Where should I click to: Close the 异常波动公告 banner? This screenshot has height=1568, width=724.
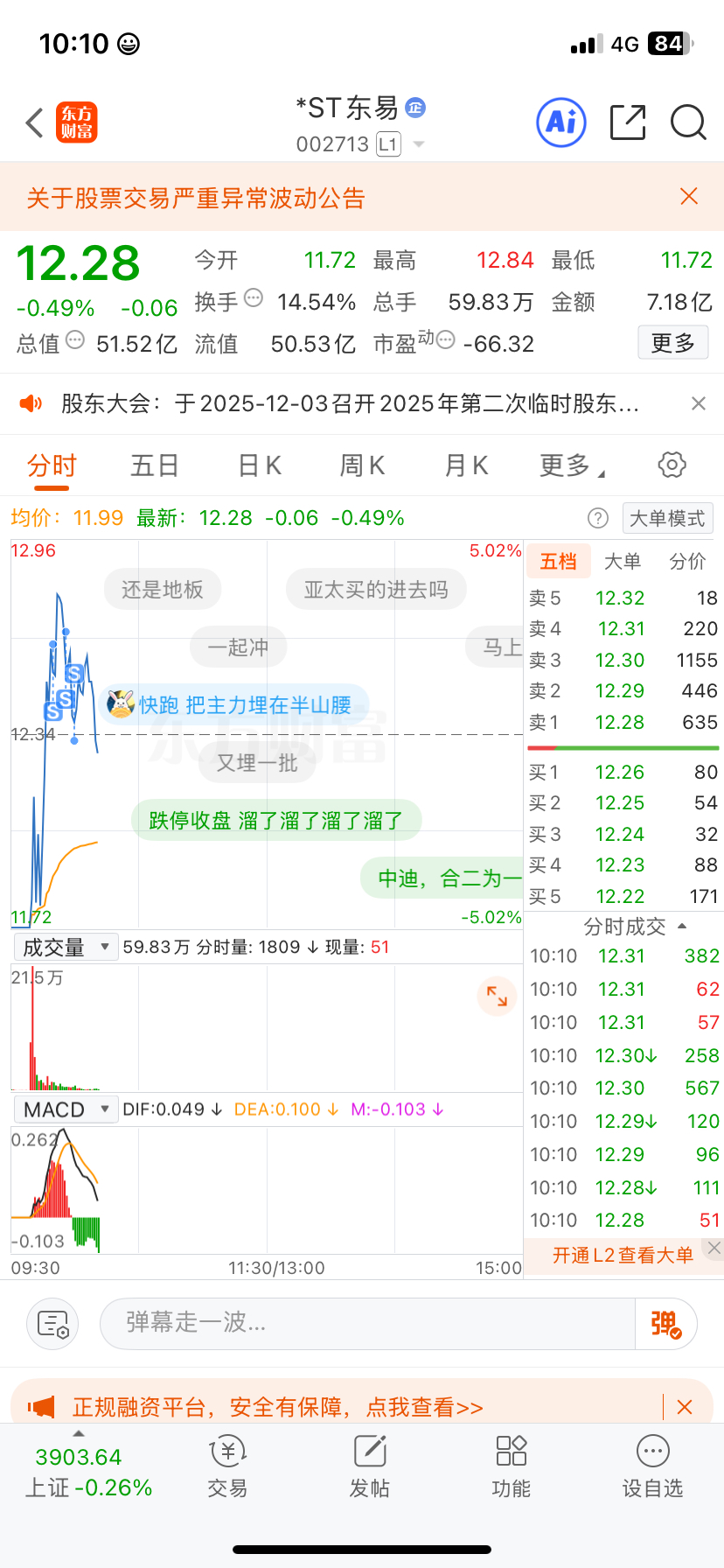tap(689, 196)
